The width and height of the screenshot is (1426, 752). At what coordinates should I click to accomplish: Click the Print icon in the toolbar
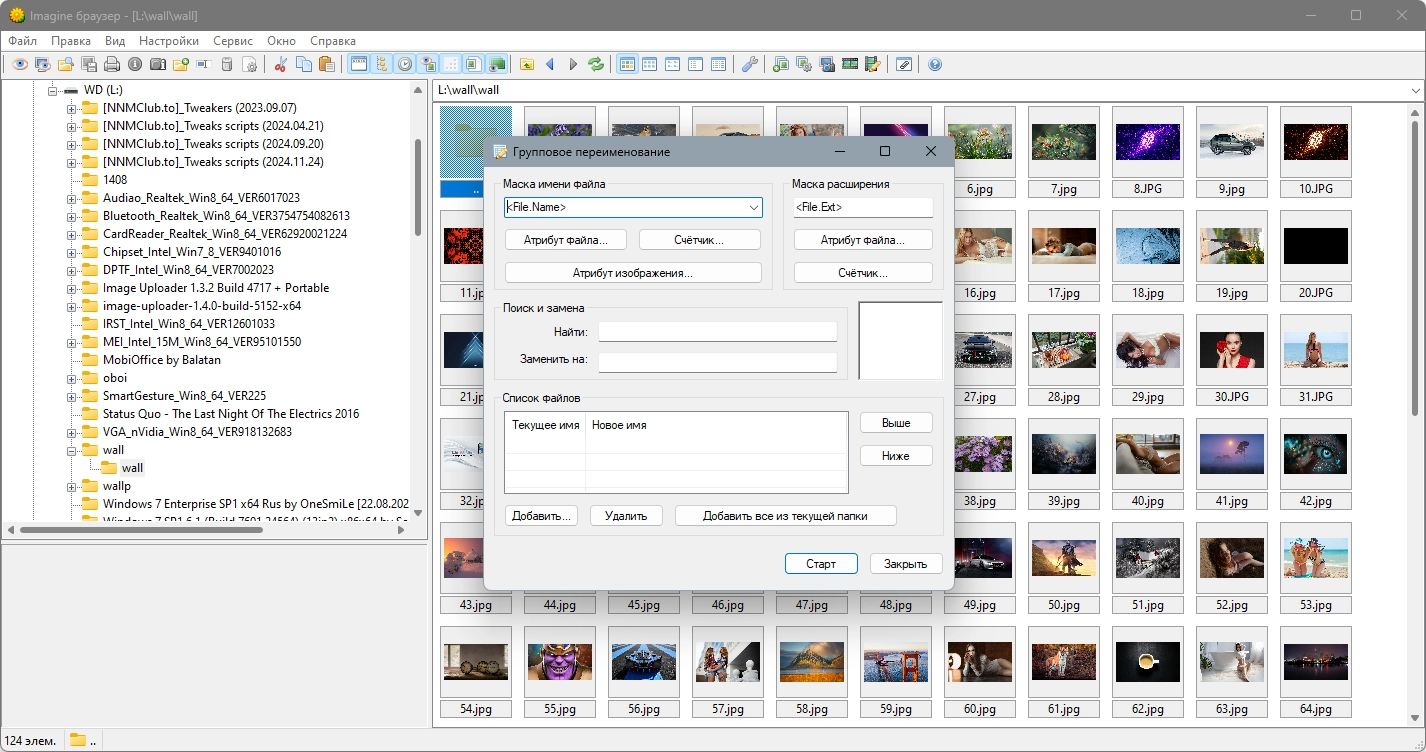112,64
